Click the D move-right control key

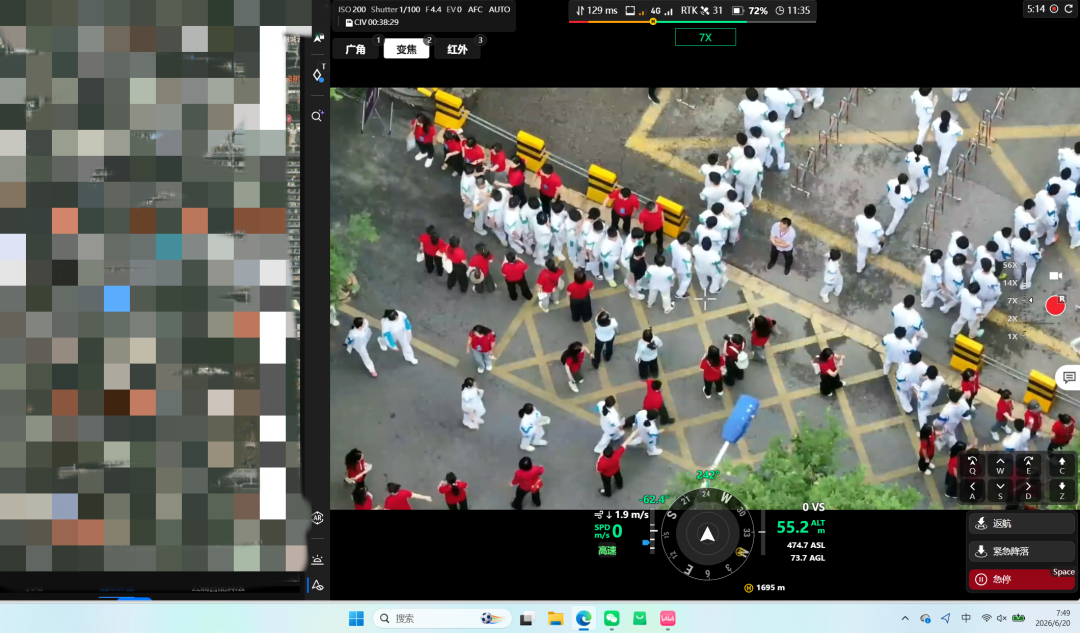(x=1028, y=490)
